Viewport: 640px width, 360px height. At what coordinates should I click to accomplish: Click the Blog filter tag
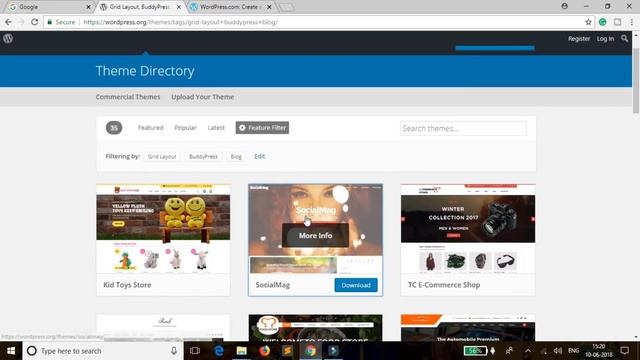point(236,157)
